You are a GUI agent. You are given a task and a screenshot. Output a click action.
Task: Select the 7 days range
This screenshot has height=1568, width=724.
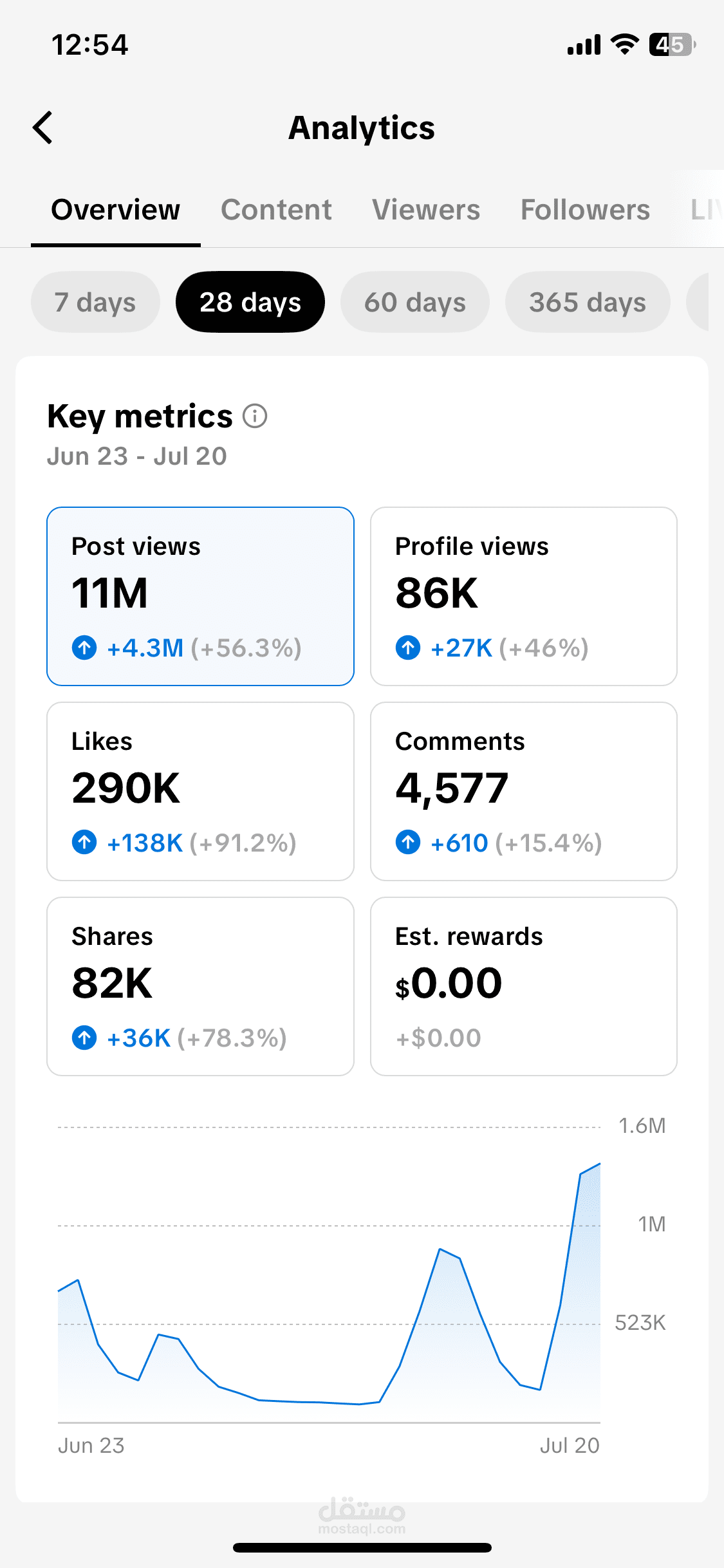click(x=95, y=302)
